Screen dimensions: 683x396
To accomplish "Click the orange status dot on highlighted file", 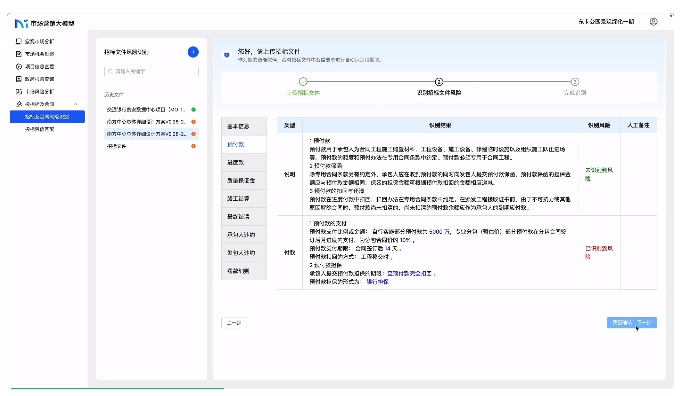I will (x=193, y=134).
